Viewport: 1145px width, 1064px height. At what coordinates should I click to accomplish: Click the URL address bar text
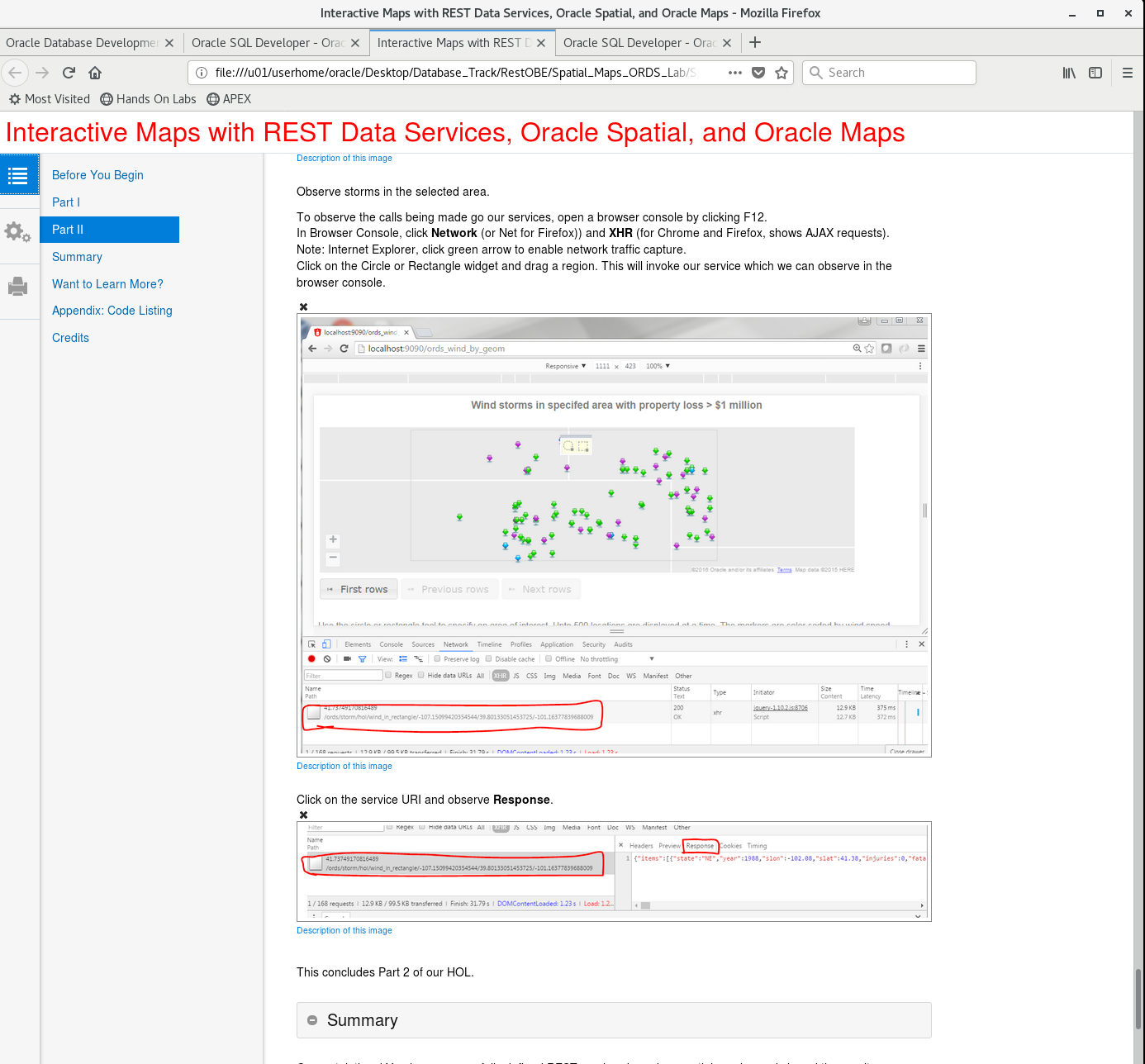coord(455,73)
